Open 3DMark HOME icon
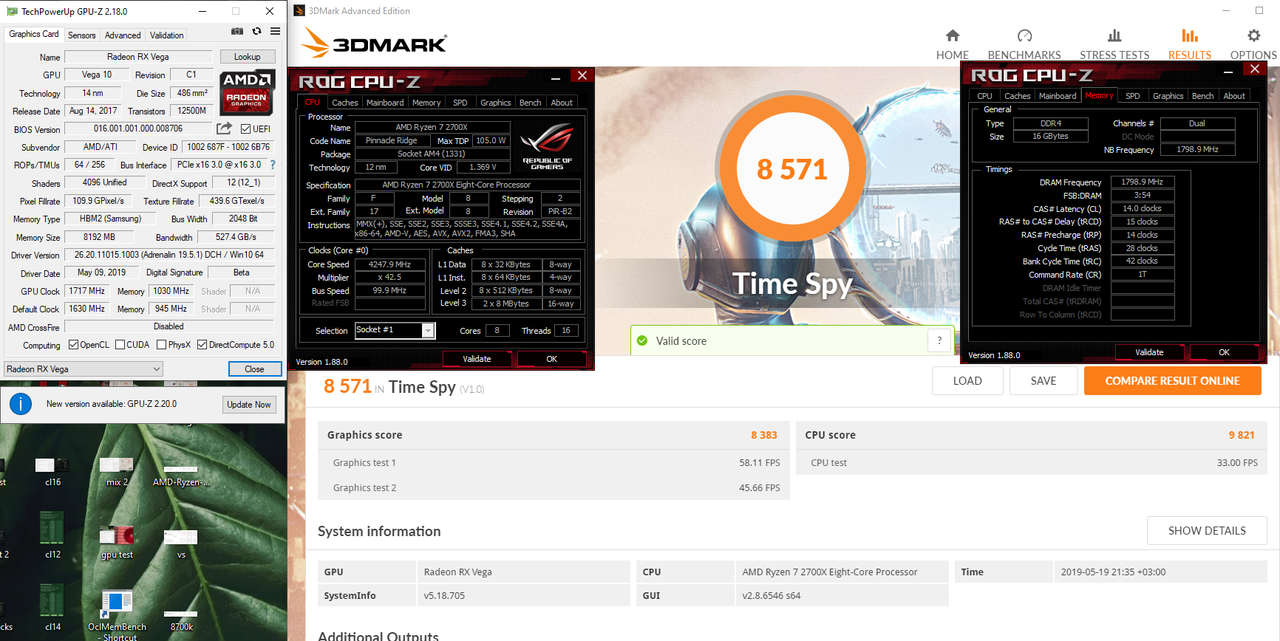This screenshot has width=1280, height=641. [952, 36]
